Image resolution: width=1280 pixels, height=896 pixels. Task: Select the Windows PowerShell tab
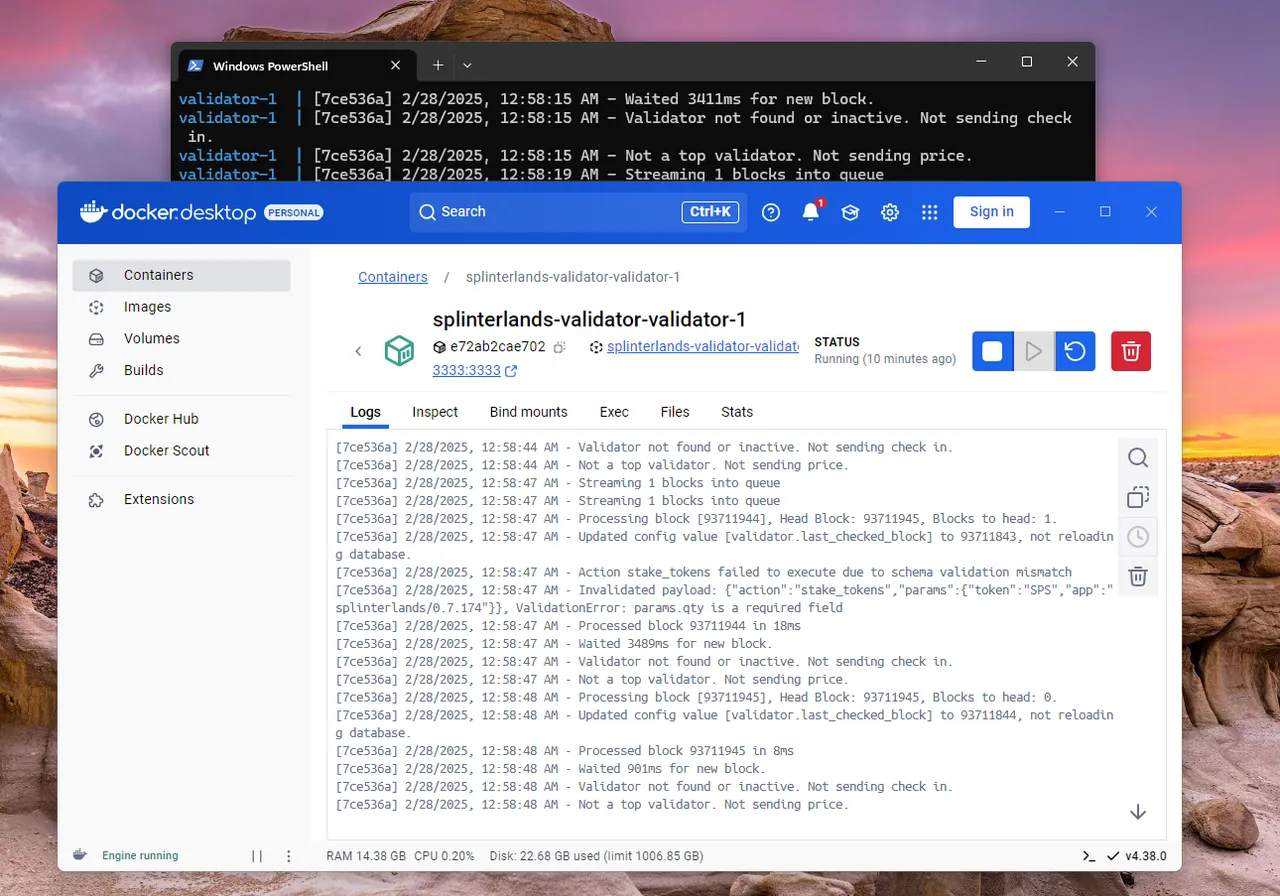pyautogui.click(x=295, y=66)
